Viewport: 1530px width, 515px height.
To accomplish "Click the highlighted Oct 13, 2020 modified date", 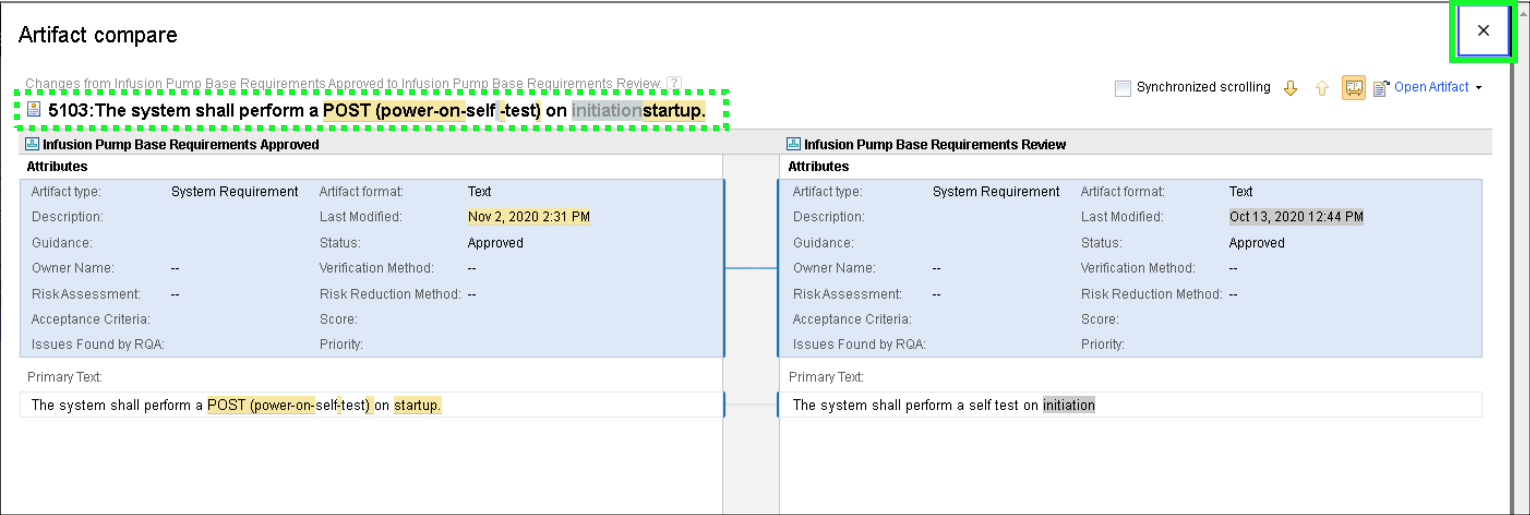I will [x=1296, y=217].
